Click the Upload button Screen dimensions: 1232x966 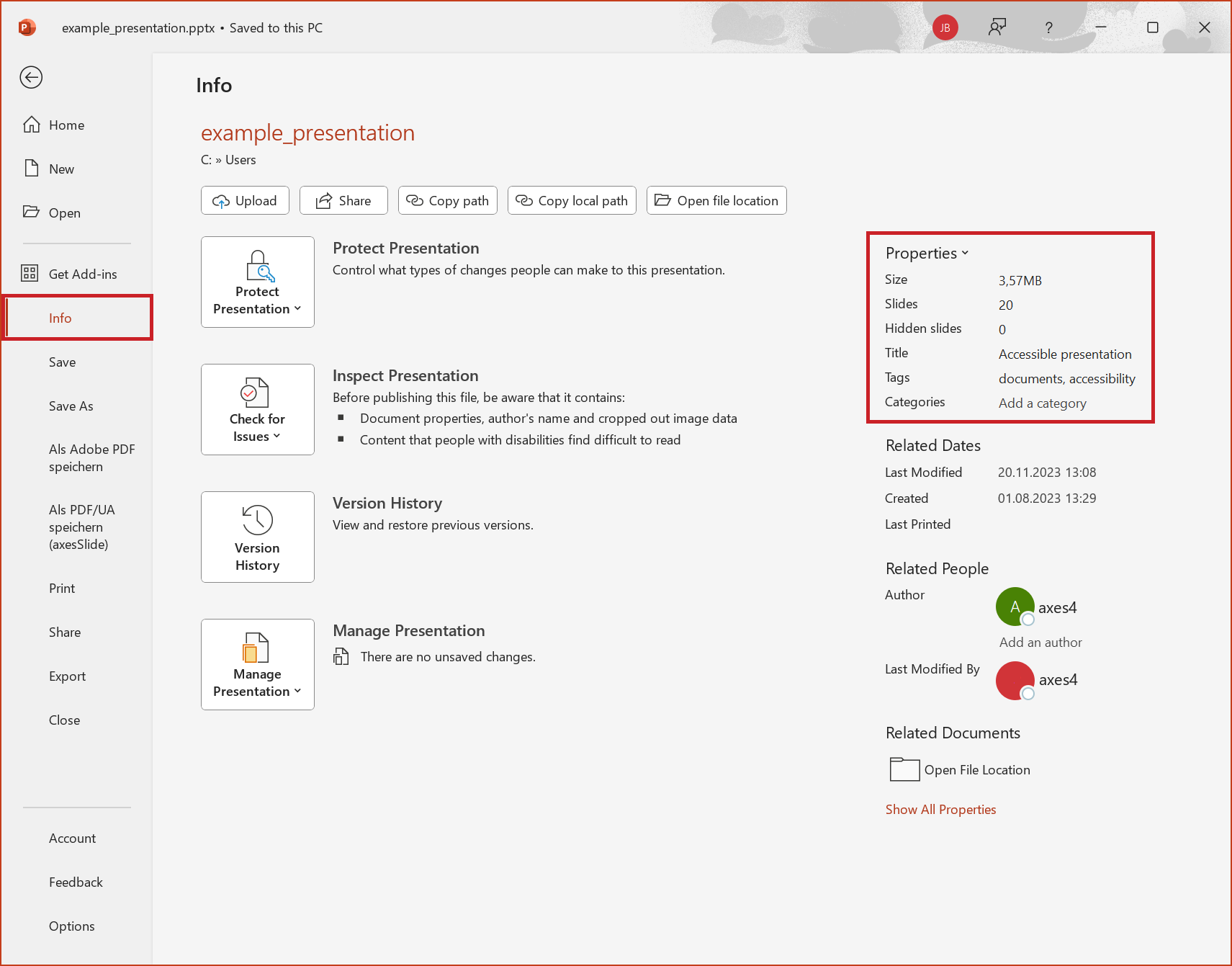245,201
